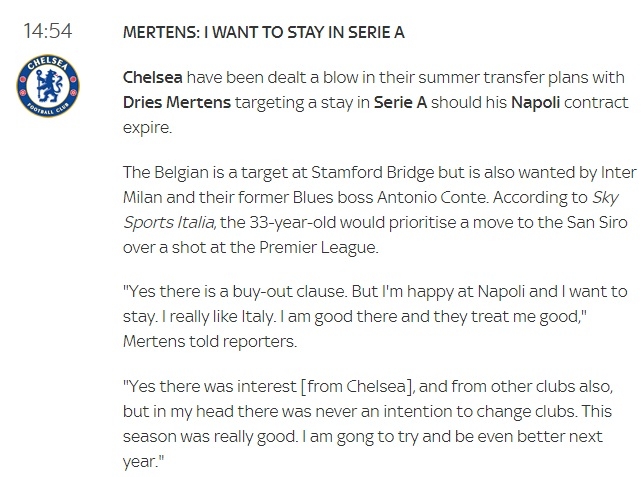
Task: Open the Mertens Serie A headline
Action: click(263, 32)
